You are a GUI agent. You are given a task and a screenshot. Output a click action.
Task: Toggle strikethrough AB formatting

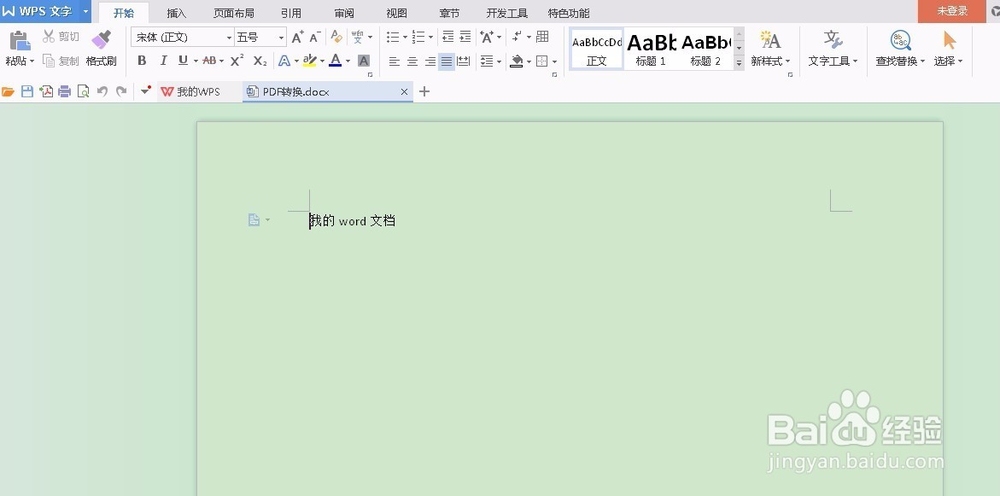click(x=209, y=61)
